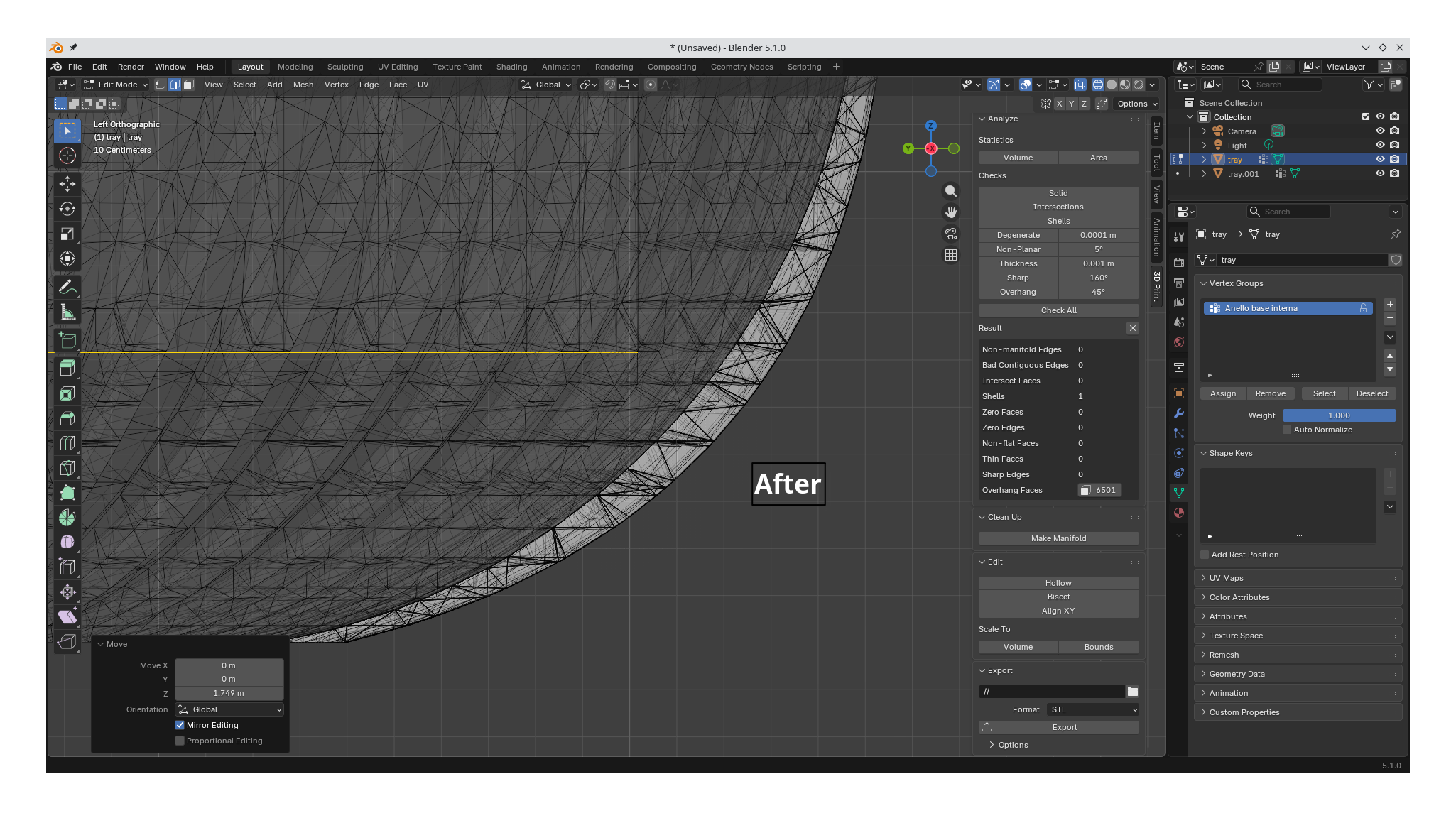1456x828 pixels.
Task: Hide tray.001 with eye icon
Action: click(x=1380, y=173)
